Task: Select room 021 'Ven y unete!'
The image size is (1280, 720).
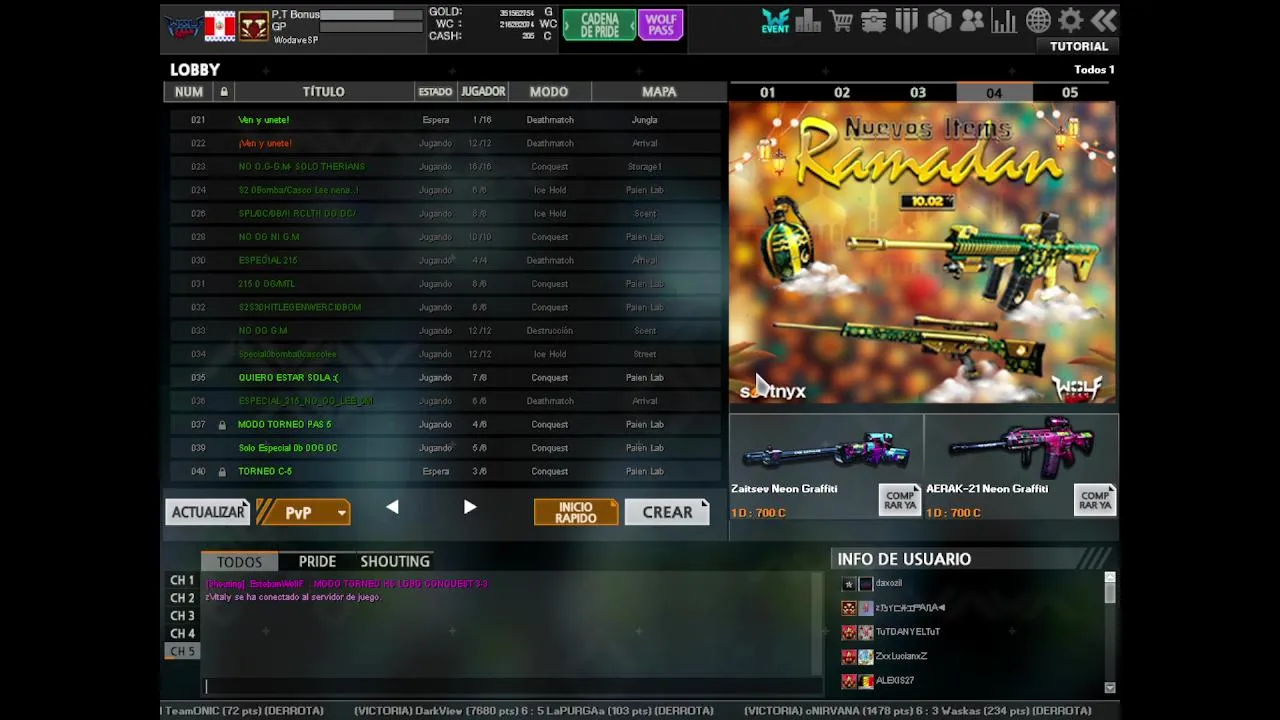Action: point(445,120)
